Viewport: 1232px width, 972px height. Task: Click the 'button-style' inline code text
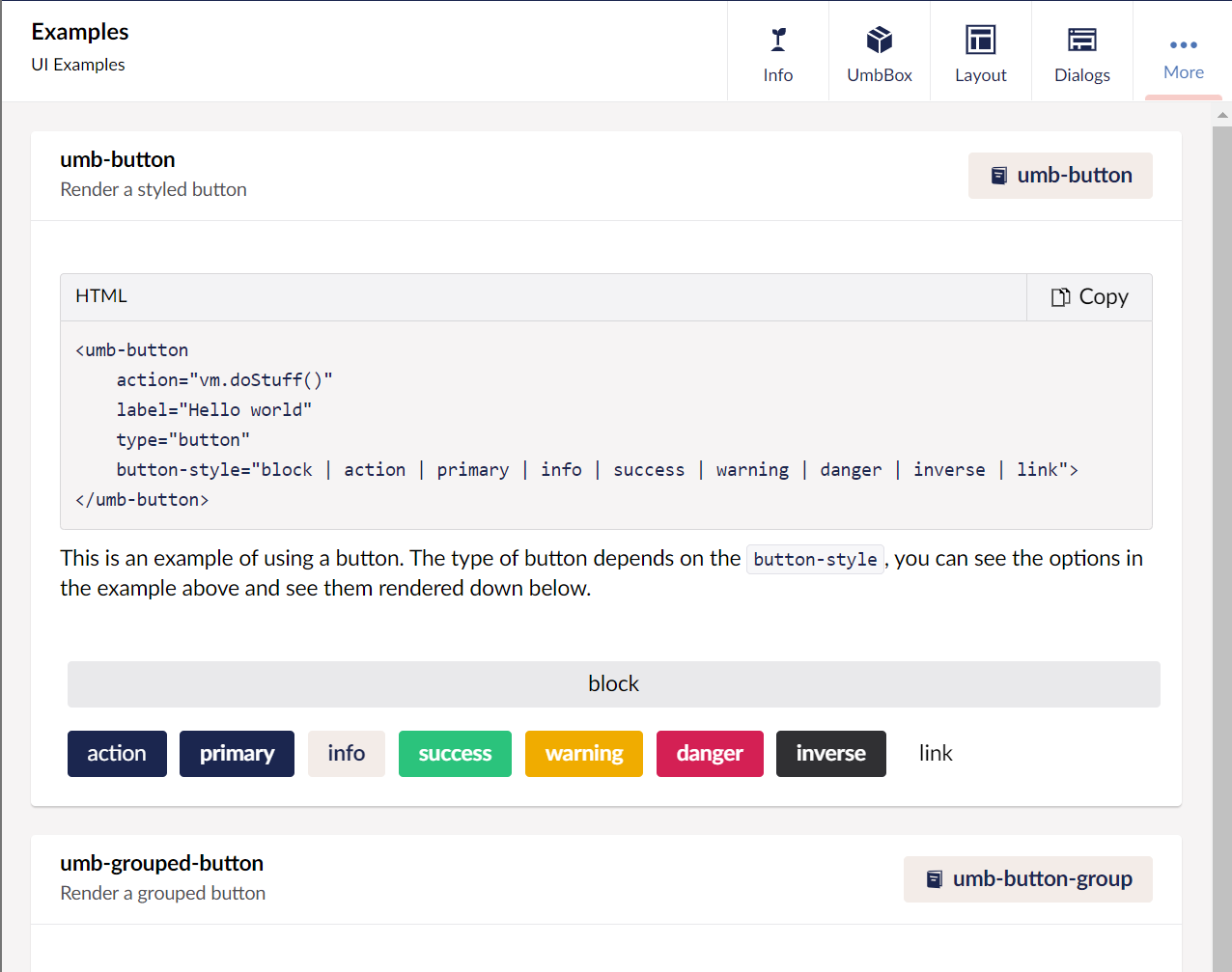click(x=815, y=560)
